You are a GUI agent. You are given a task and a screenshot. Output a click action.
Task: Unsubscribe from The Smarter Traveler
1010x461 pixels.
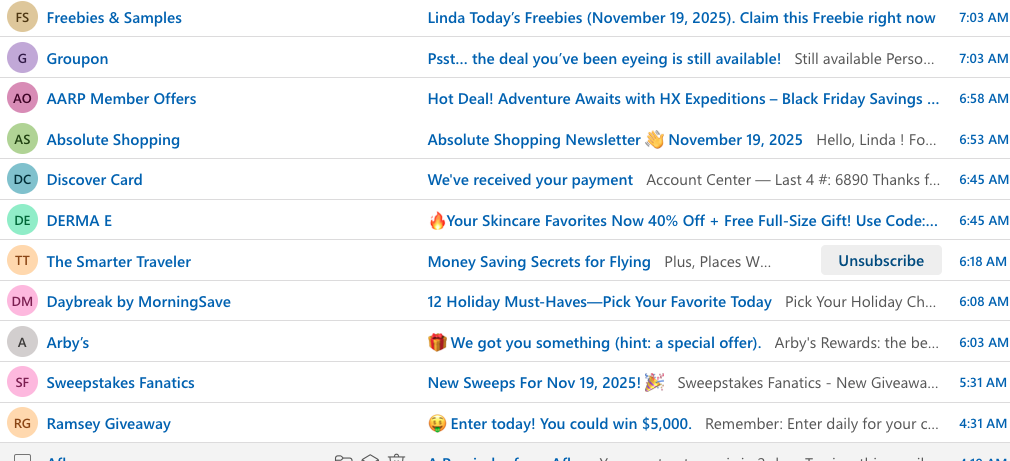tap(880, 261)
